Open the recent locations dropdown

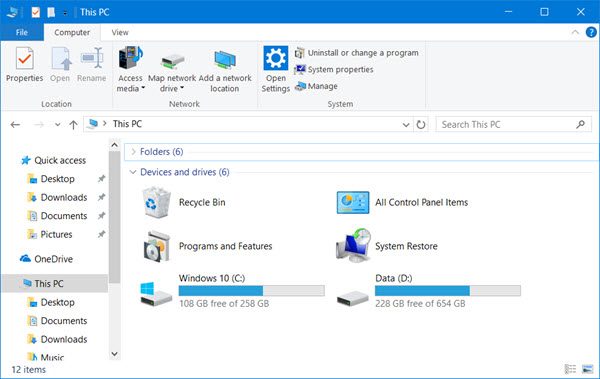57,124
